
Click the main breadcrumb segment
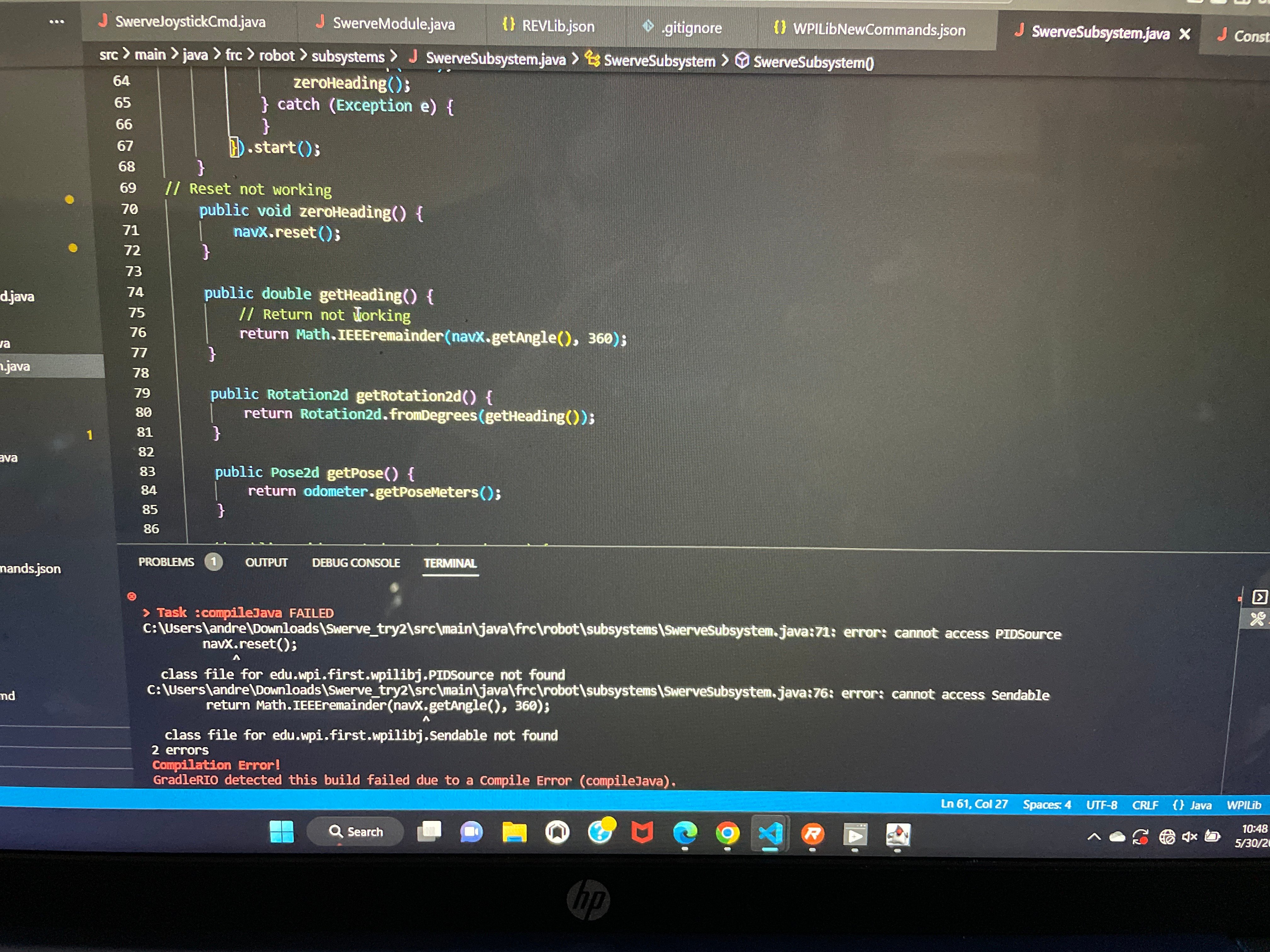point(150,54)
